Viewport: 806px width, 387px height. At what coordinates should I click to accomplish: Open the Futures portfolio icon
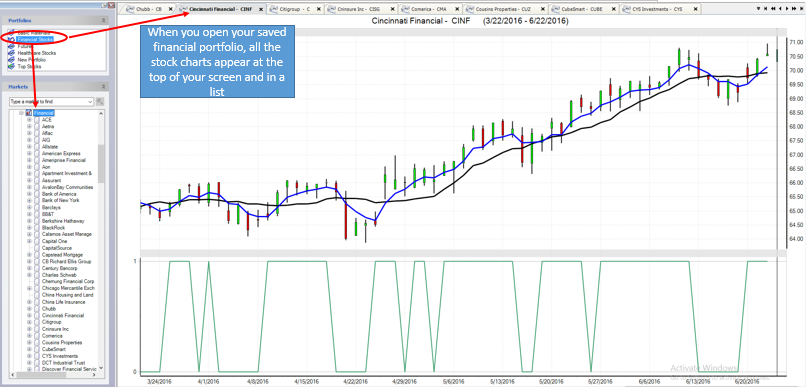click(x=11, y=46)
